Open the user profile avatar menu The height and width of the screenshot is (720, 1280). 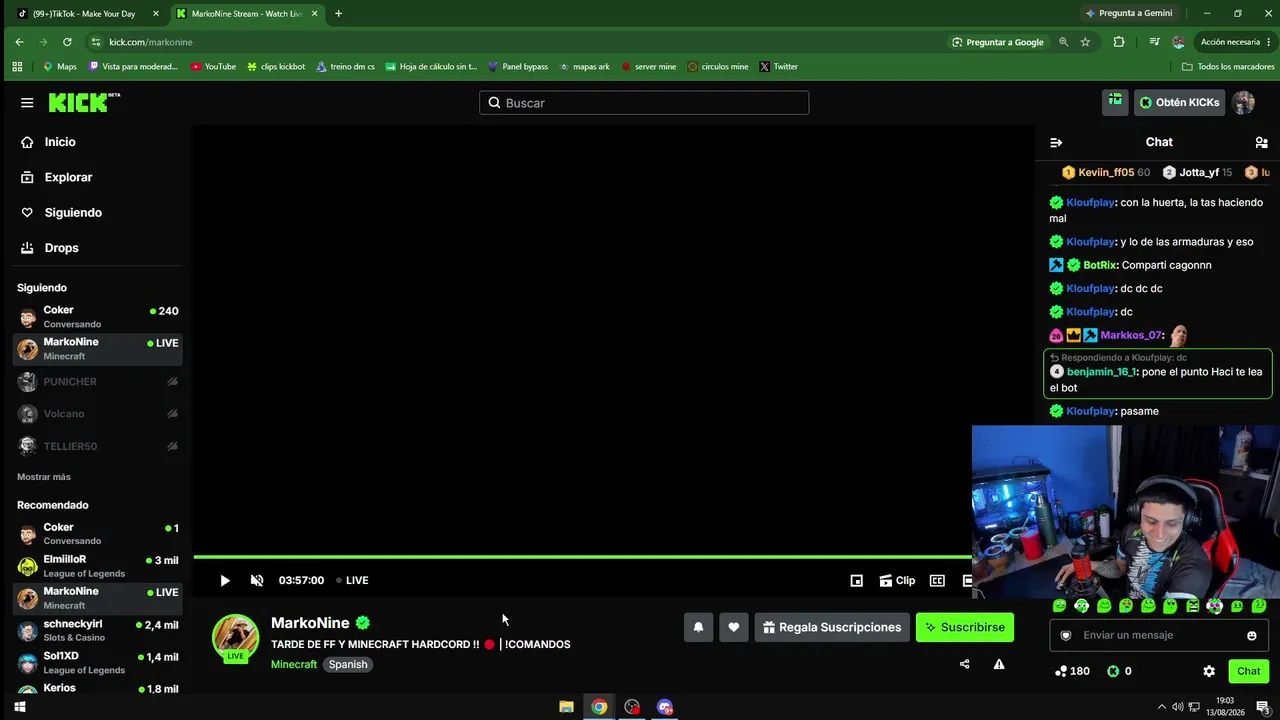[1243, 102]
